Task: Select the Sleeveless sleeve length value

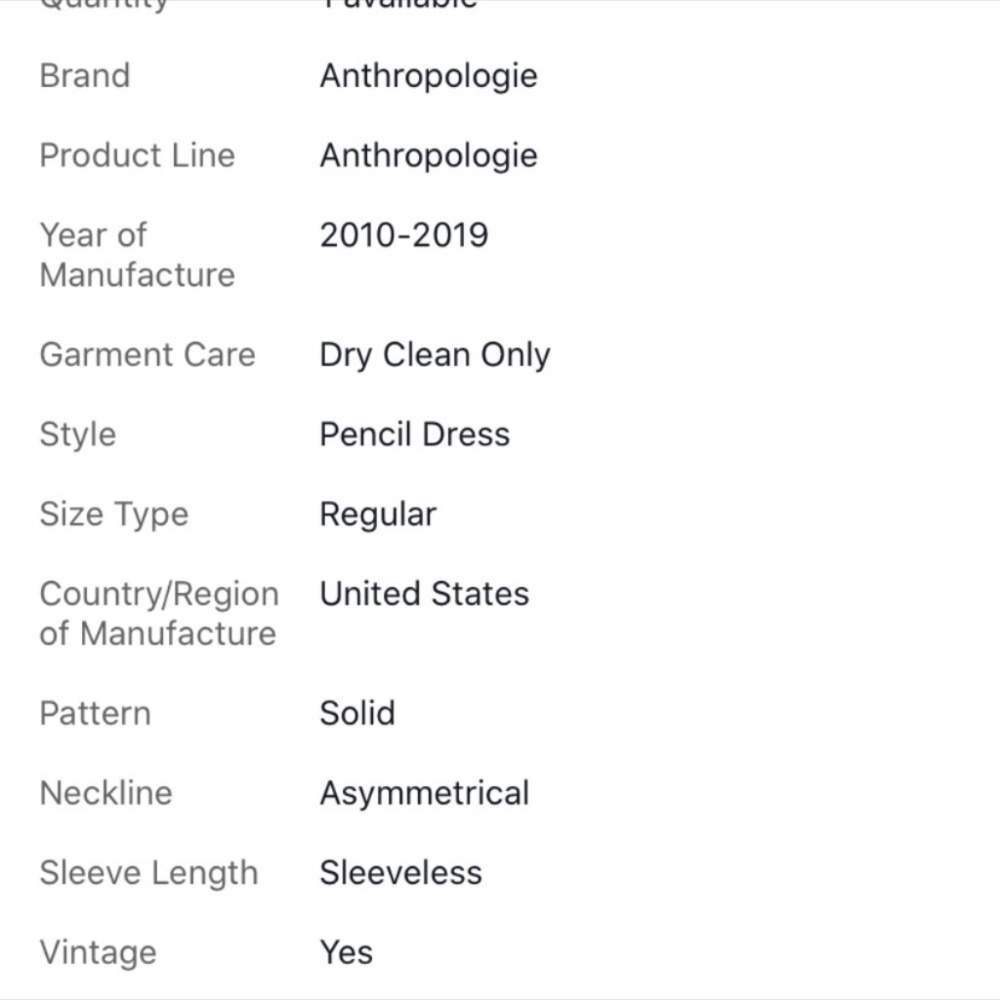Action: [401, 872]
